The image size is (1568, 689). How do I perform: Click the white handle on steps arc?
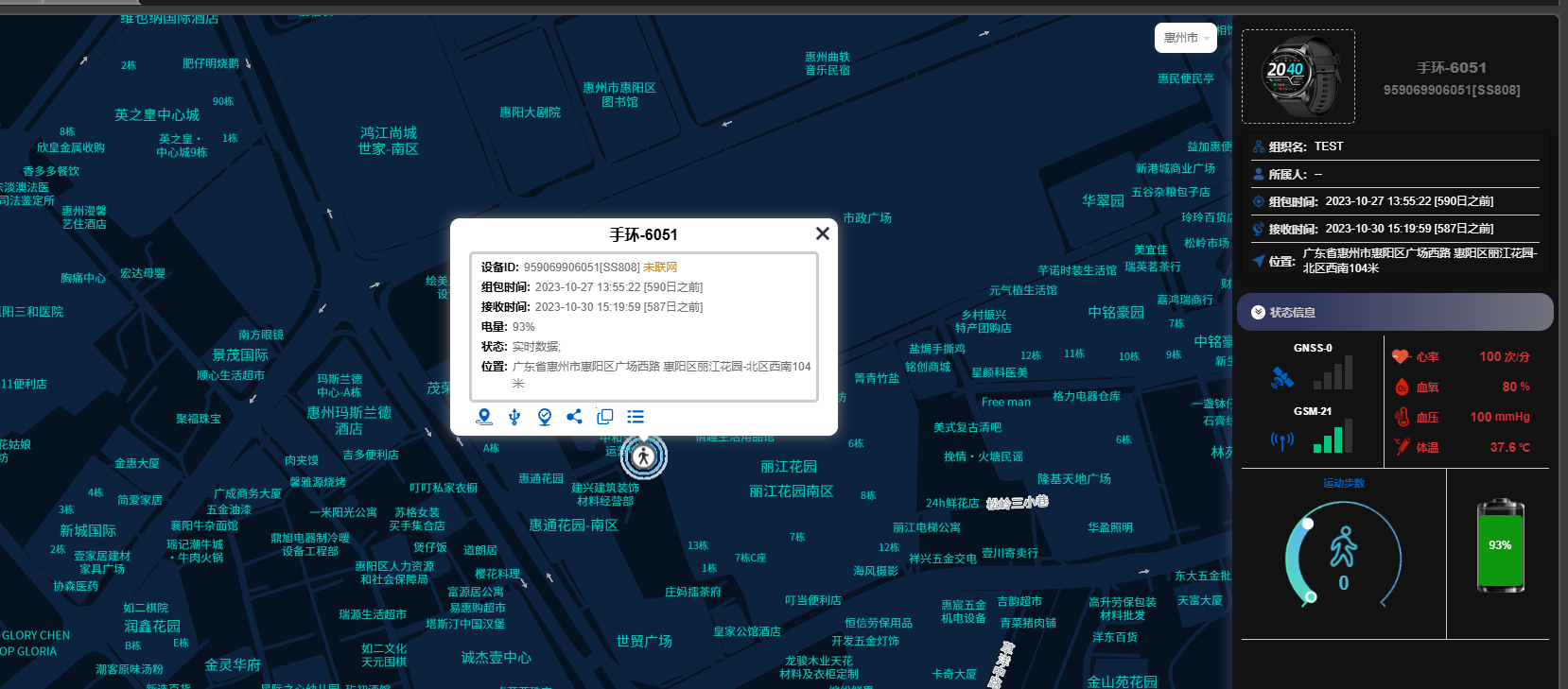click(1308, 524)
